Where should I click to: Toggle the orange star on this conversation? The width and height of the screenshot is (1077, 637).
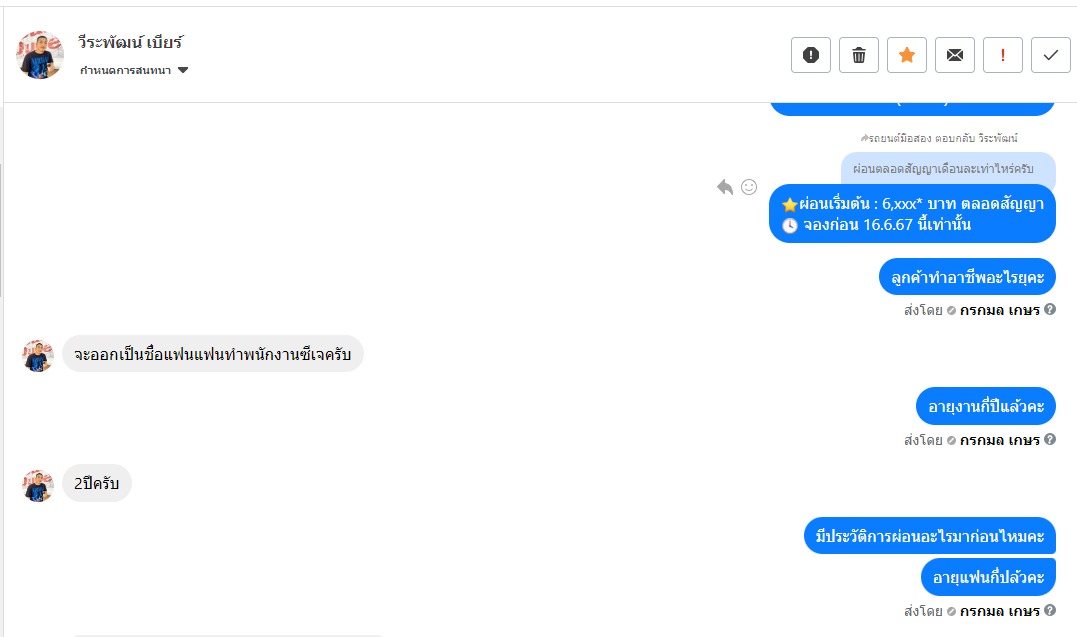click(907, 55)
